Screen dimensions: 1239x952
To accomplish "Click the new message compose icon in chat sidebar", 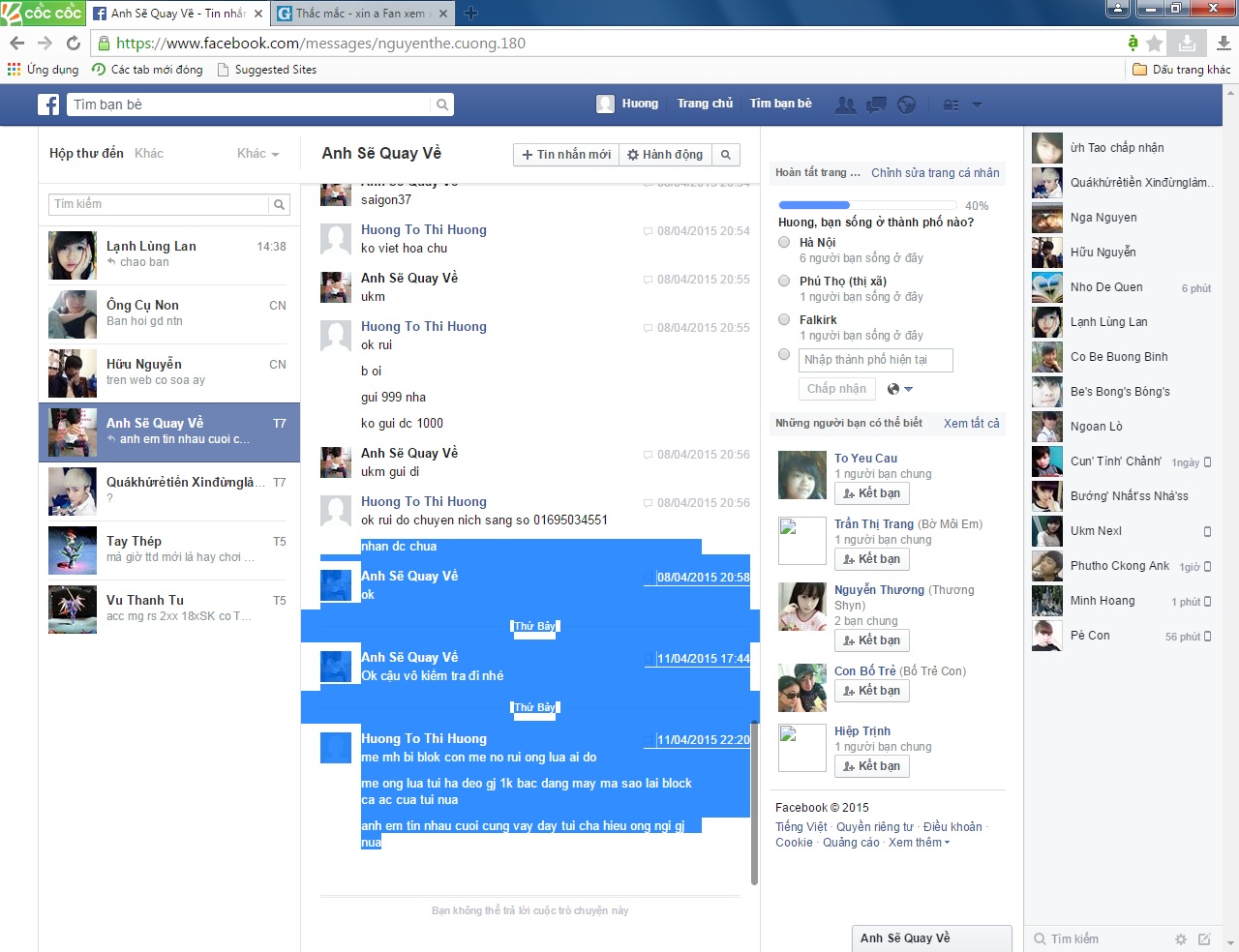I will (x=1204, y=938).
